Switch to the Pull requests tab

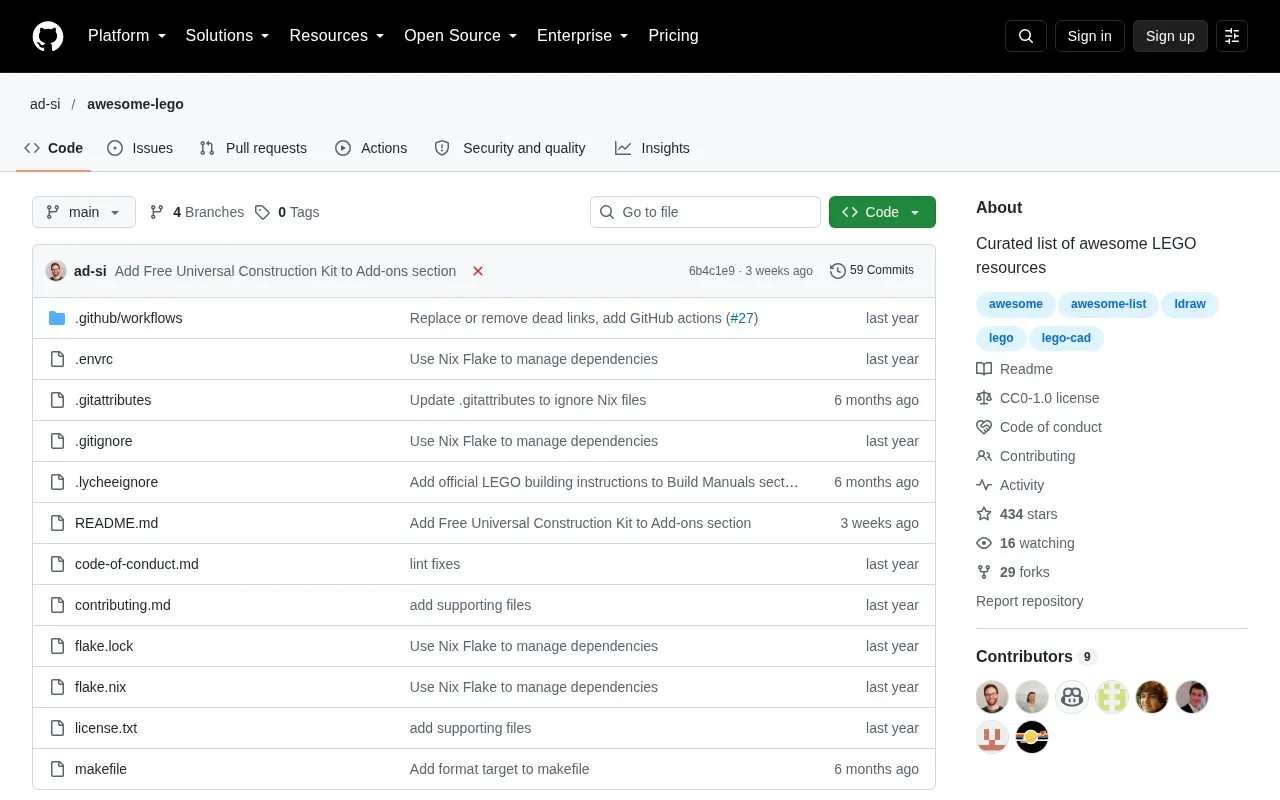[x=253, y=148]
